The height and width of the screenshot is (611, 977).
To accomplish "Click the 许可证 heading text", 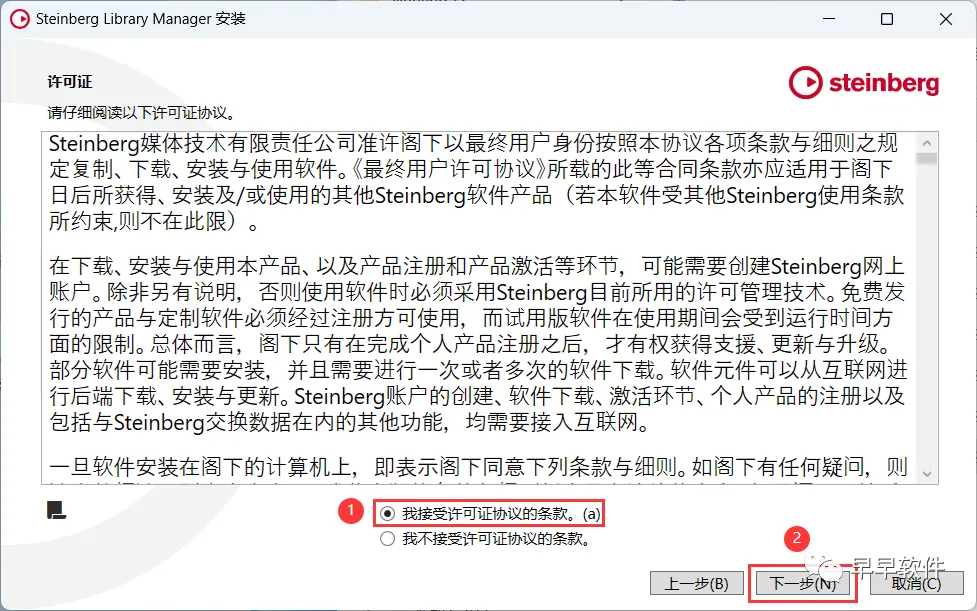I will click(x=70, y=82).
